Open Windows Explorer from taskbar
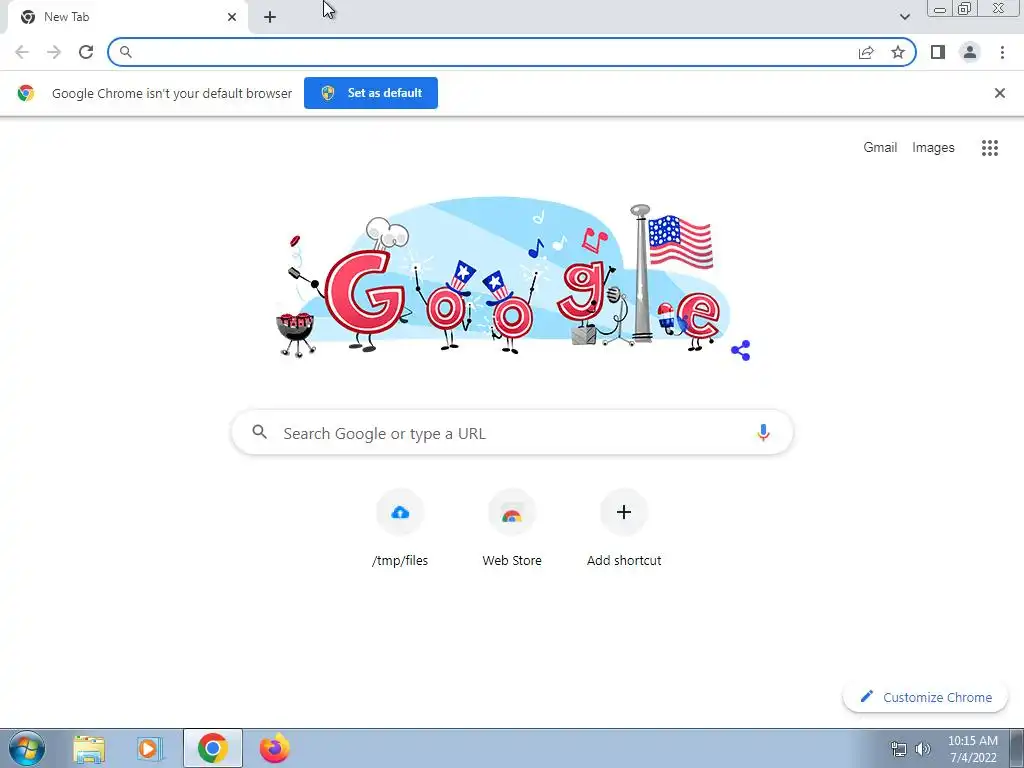Screen dimensions: 1024x768 [89, 749]
